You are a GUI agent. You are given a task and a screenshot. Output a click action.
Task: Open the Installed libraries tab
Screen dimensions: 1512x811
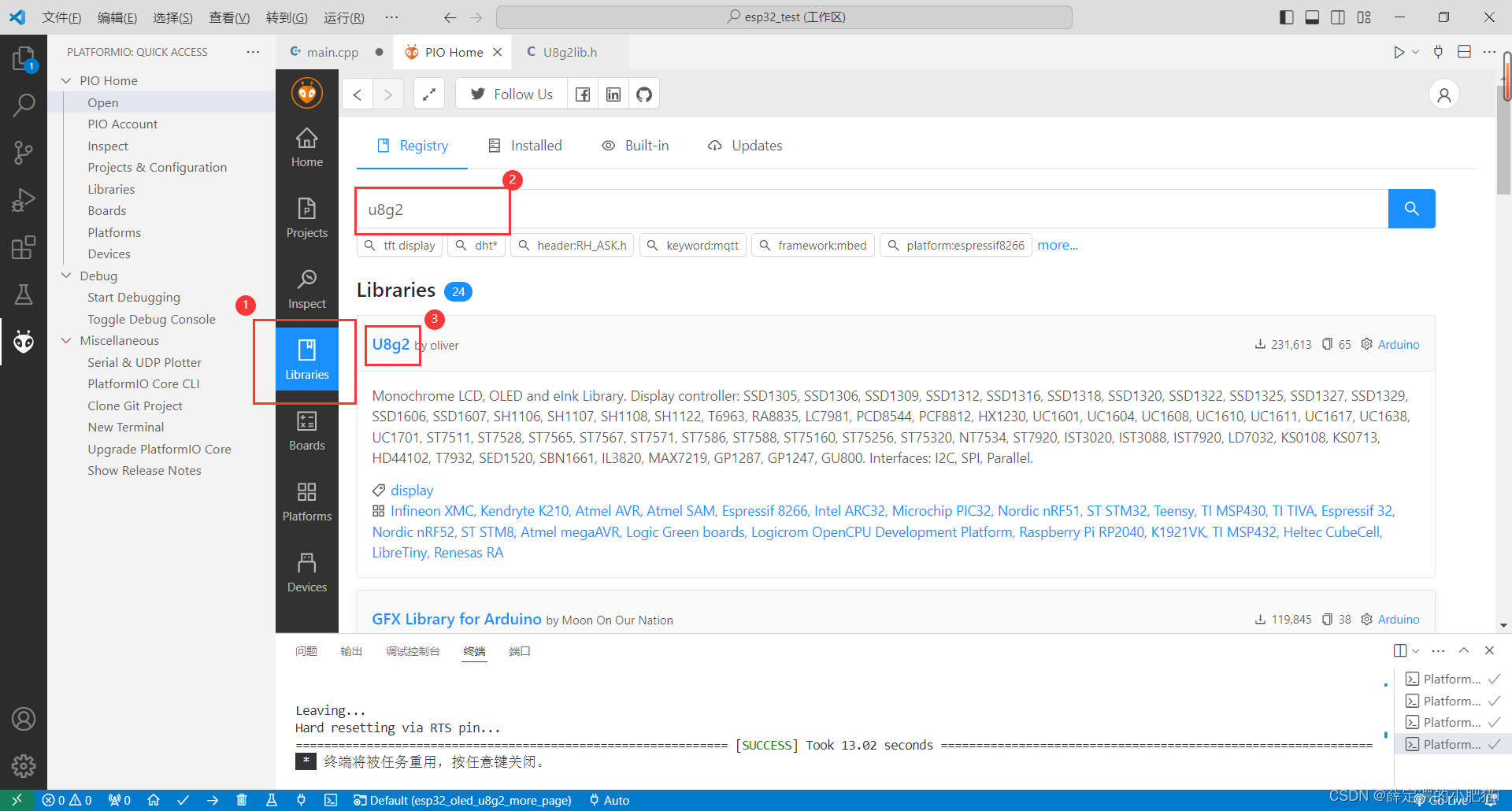coord(525,146)
